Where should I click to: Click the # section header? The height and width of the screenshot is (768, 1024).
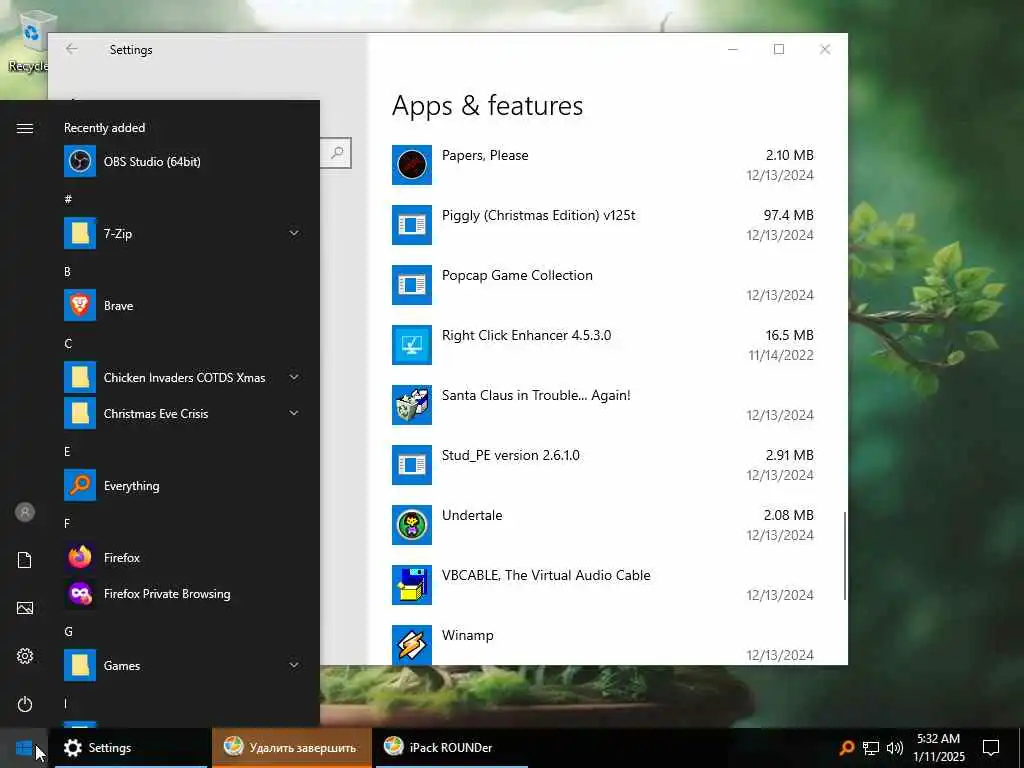point(68,199)
